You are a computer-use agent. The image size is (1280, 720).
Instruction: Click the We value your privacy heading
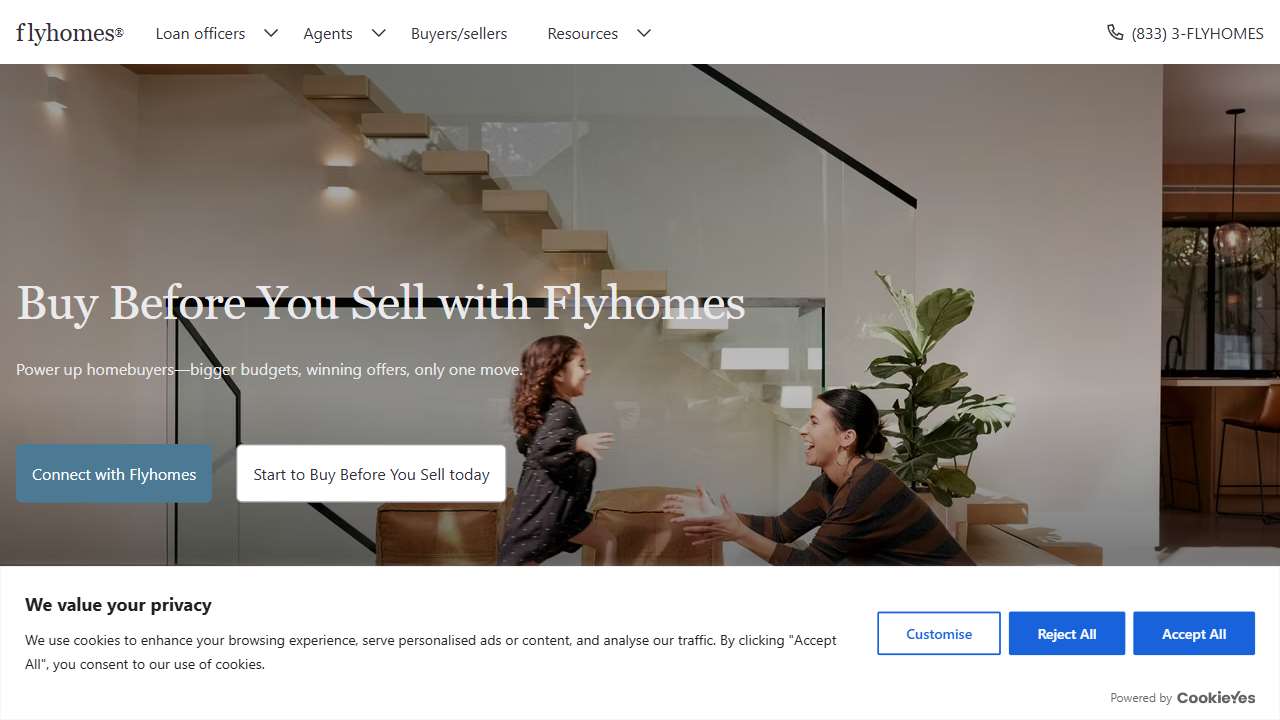click(x=118, y=605)
